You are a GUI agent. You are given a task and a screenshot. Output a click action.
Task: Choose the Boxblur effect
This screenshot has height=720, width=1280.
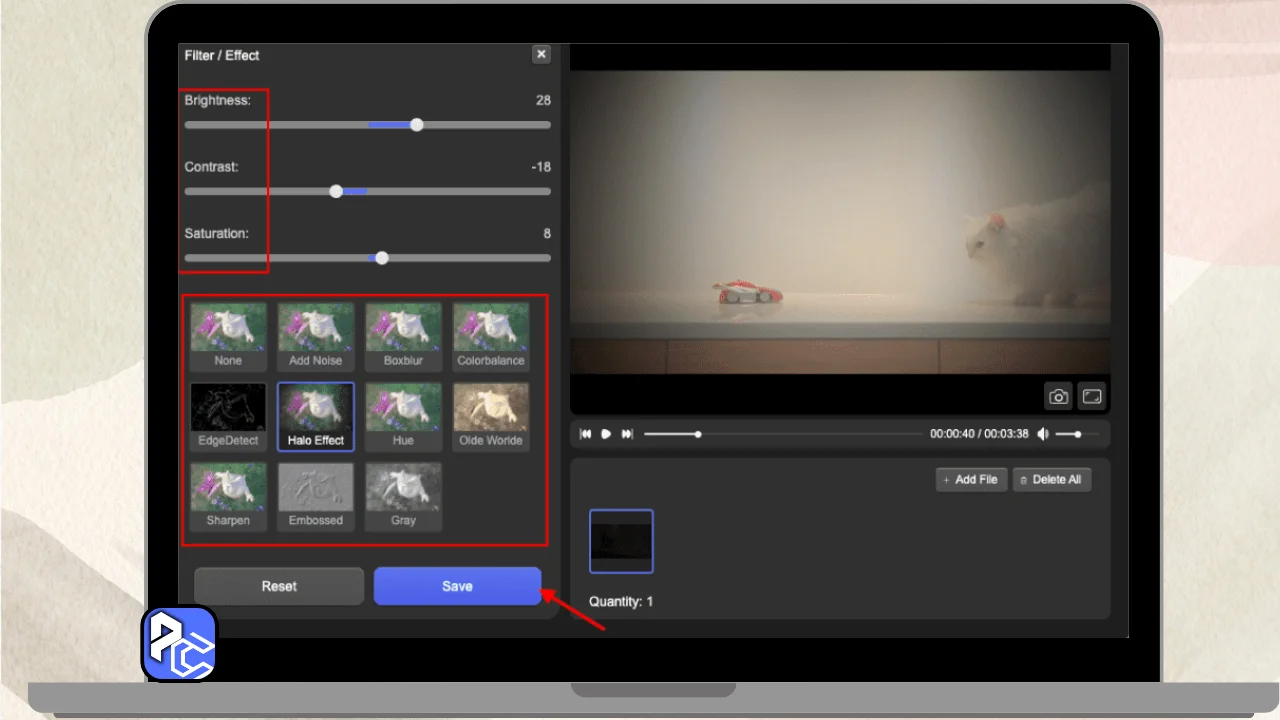point(403,334)
